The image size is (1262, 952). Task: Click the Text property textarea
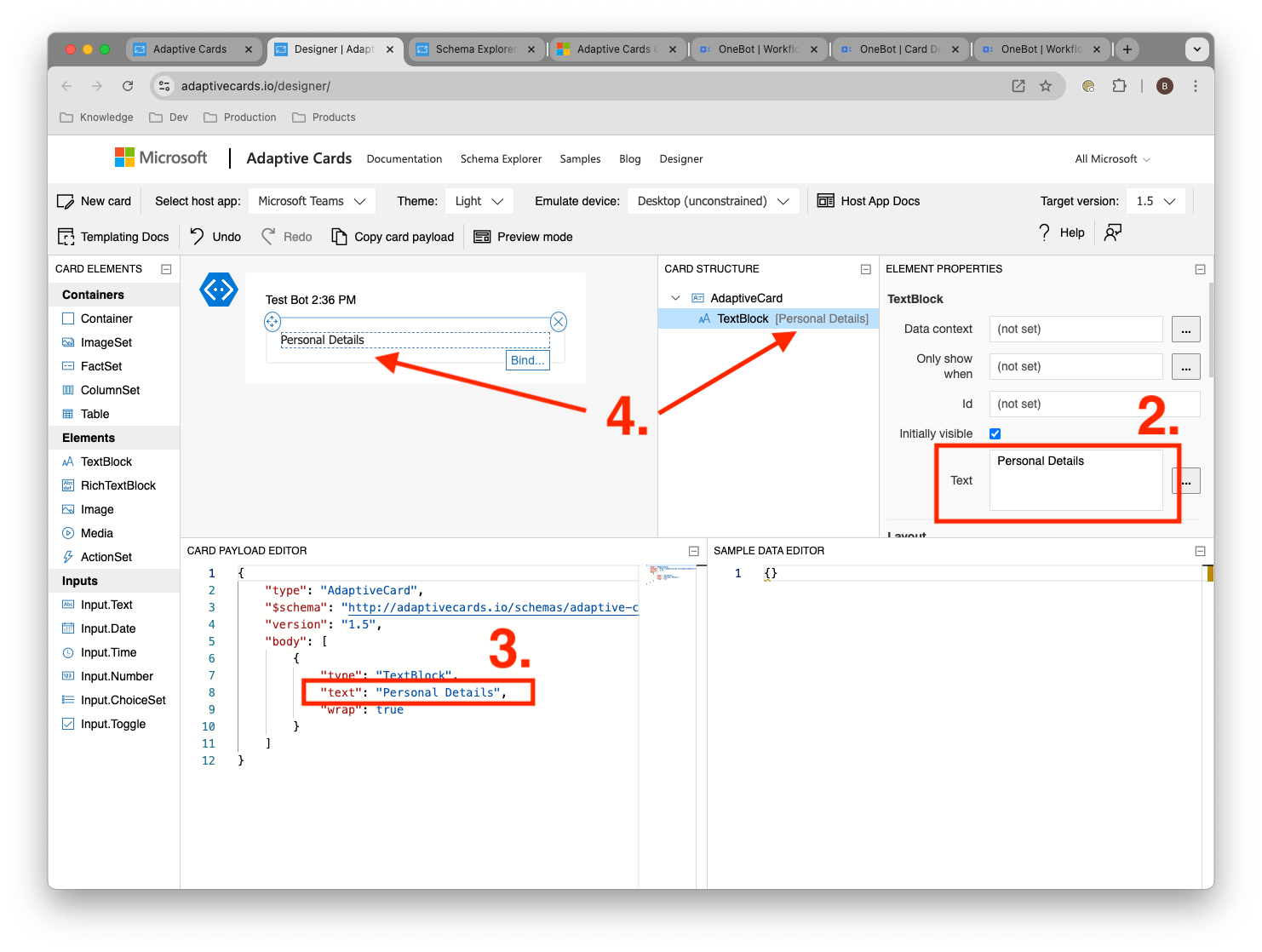(x=1076, y=480)
